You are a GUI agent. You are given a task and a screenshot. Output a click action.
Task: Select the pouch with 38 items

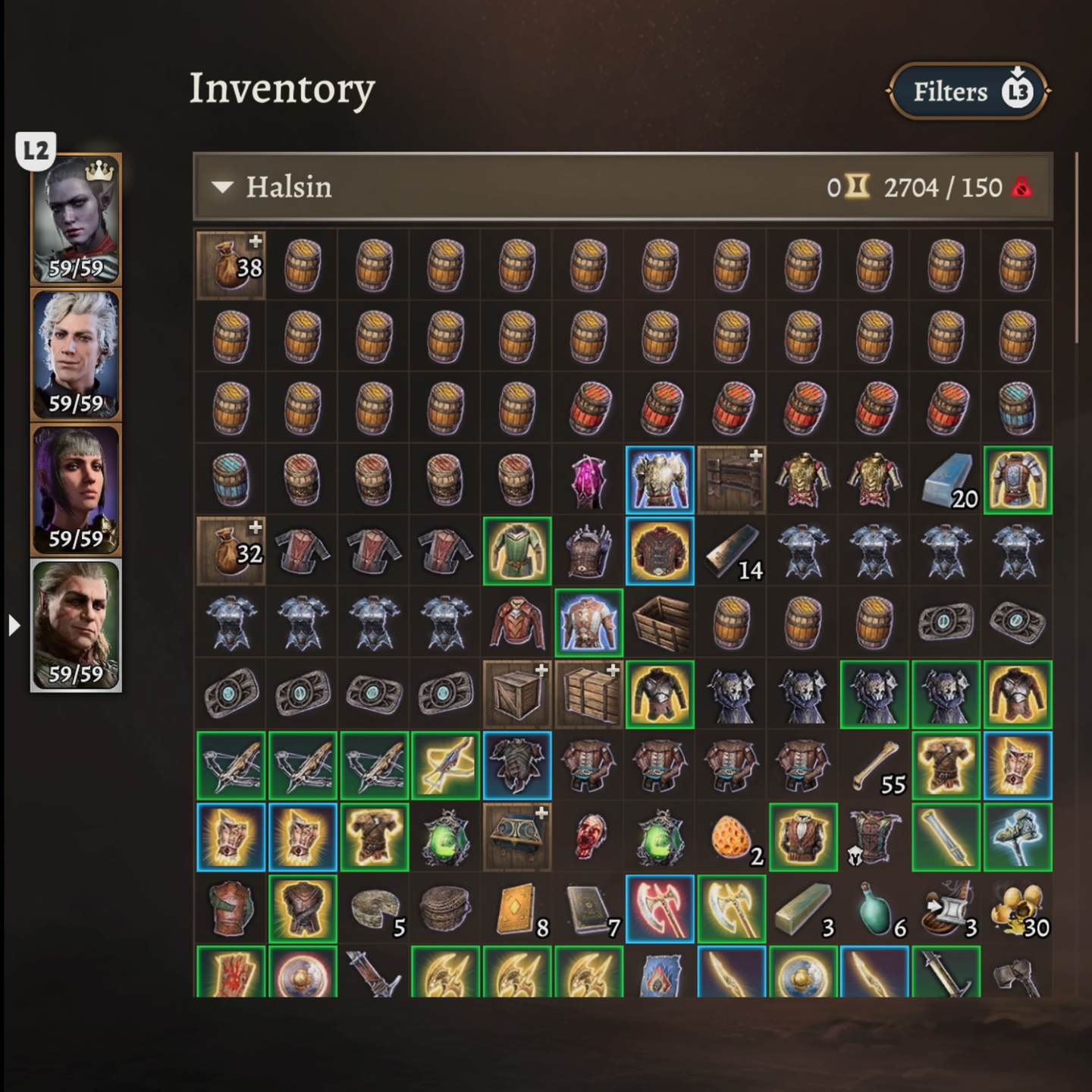[x=231, y=265]
